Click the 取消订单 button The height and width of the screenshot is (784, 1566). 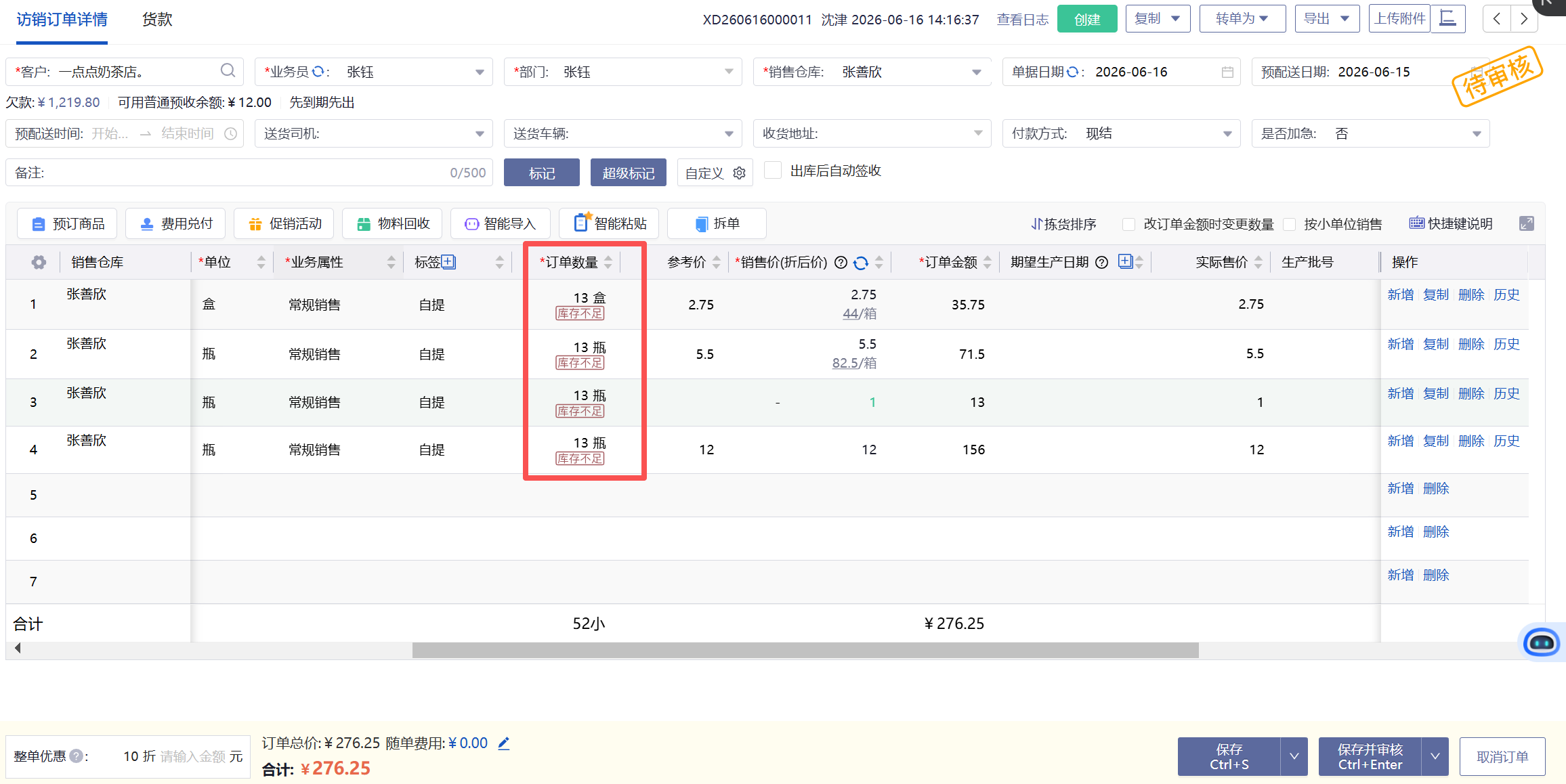[x=1502, y=756]
